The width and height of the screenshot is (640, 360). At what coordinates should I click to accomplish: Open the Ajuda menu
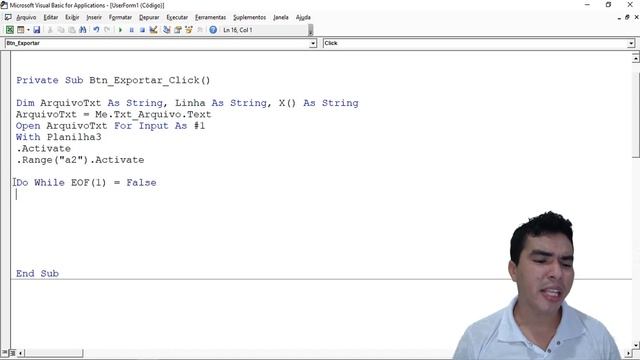click(303, 17)
